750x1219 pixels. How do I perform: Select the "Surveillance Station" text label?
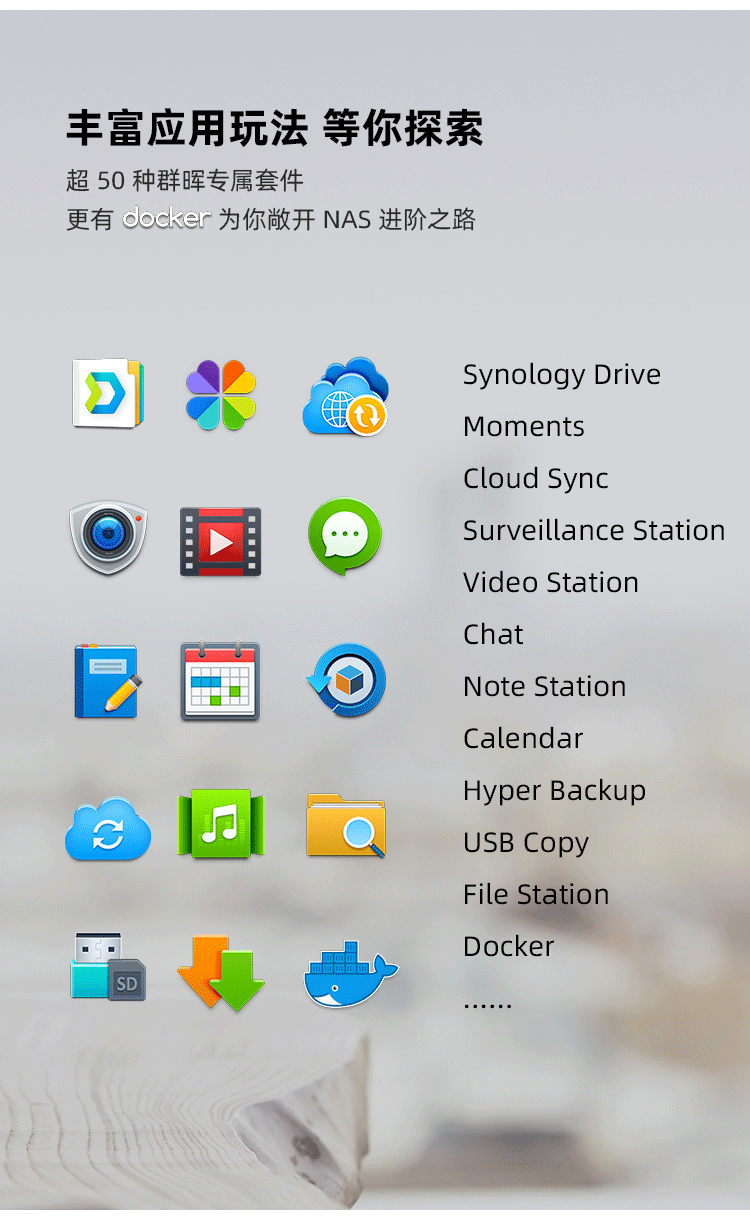pyautogui.click(x=594, y=530)
